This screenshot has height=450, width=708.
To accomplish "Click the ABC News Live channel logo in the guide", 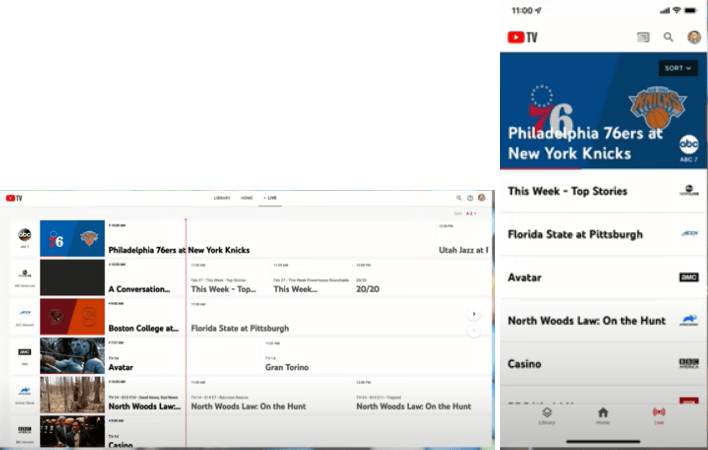I will click(x=24, y=274).
